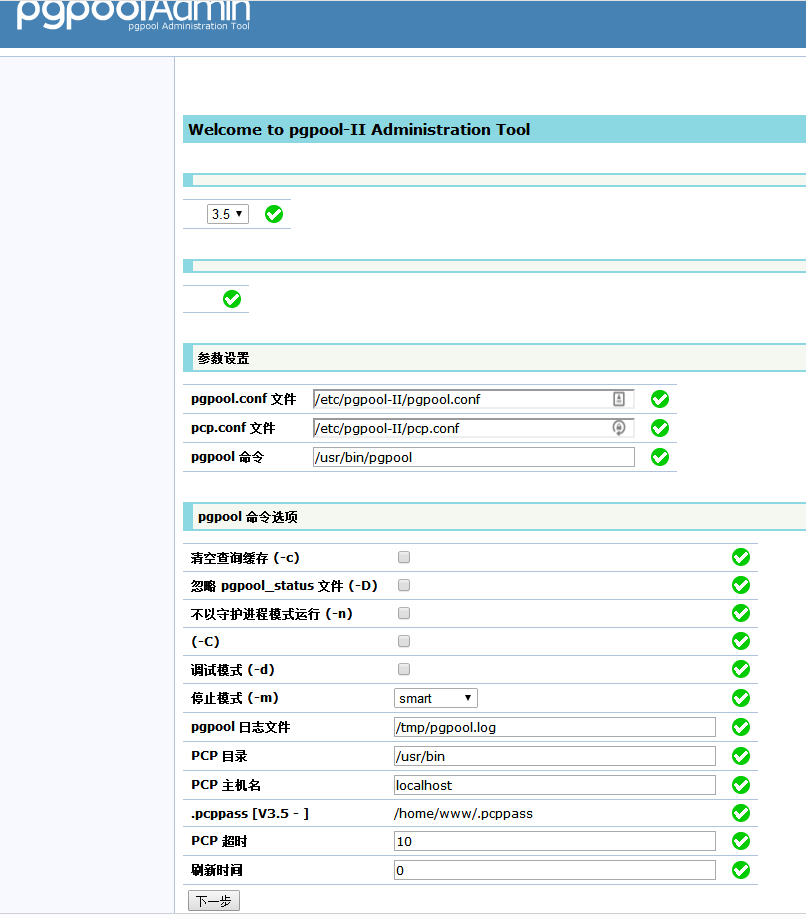Open 停止模式 smart dropdown

pyautogui.click(x=436, y=698)
